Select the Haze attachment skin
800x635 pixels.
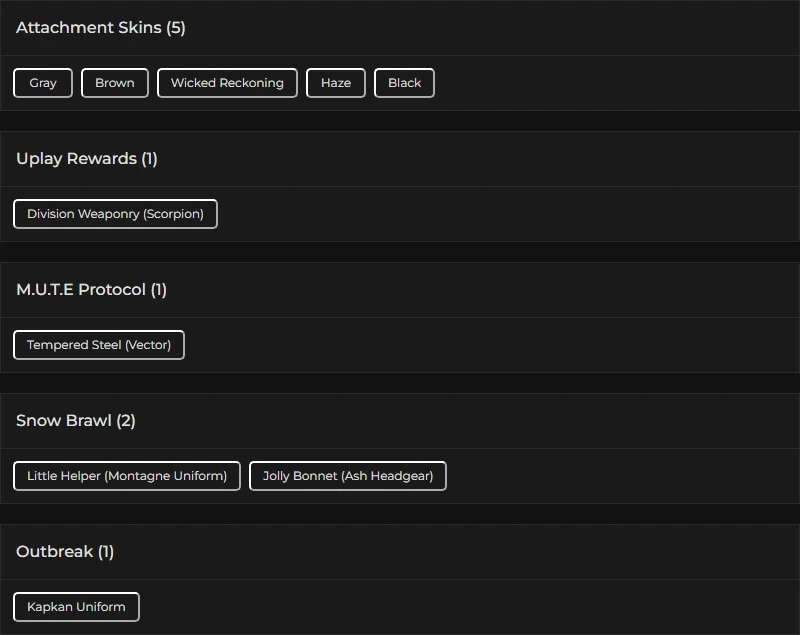[x=336, y=83]
